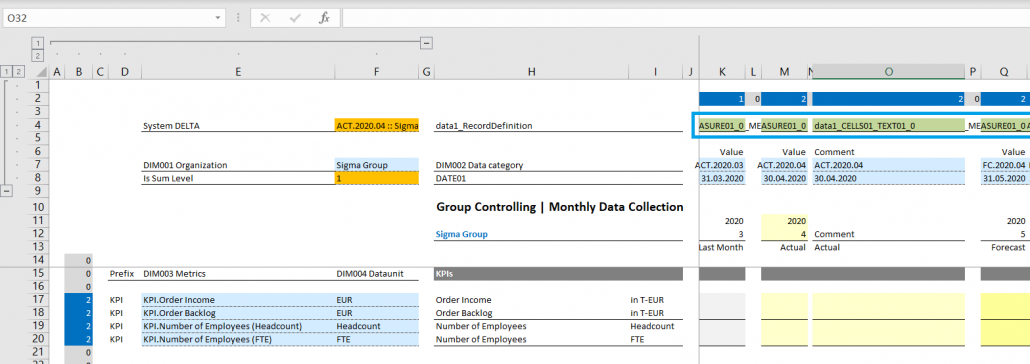Screen dimensions: 1030x364
Task: Collapse the column group minus button
Action: click(x=426, y=43)
